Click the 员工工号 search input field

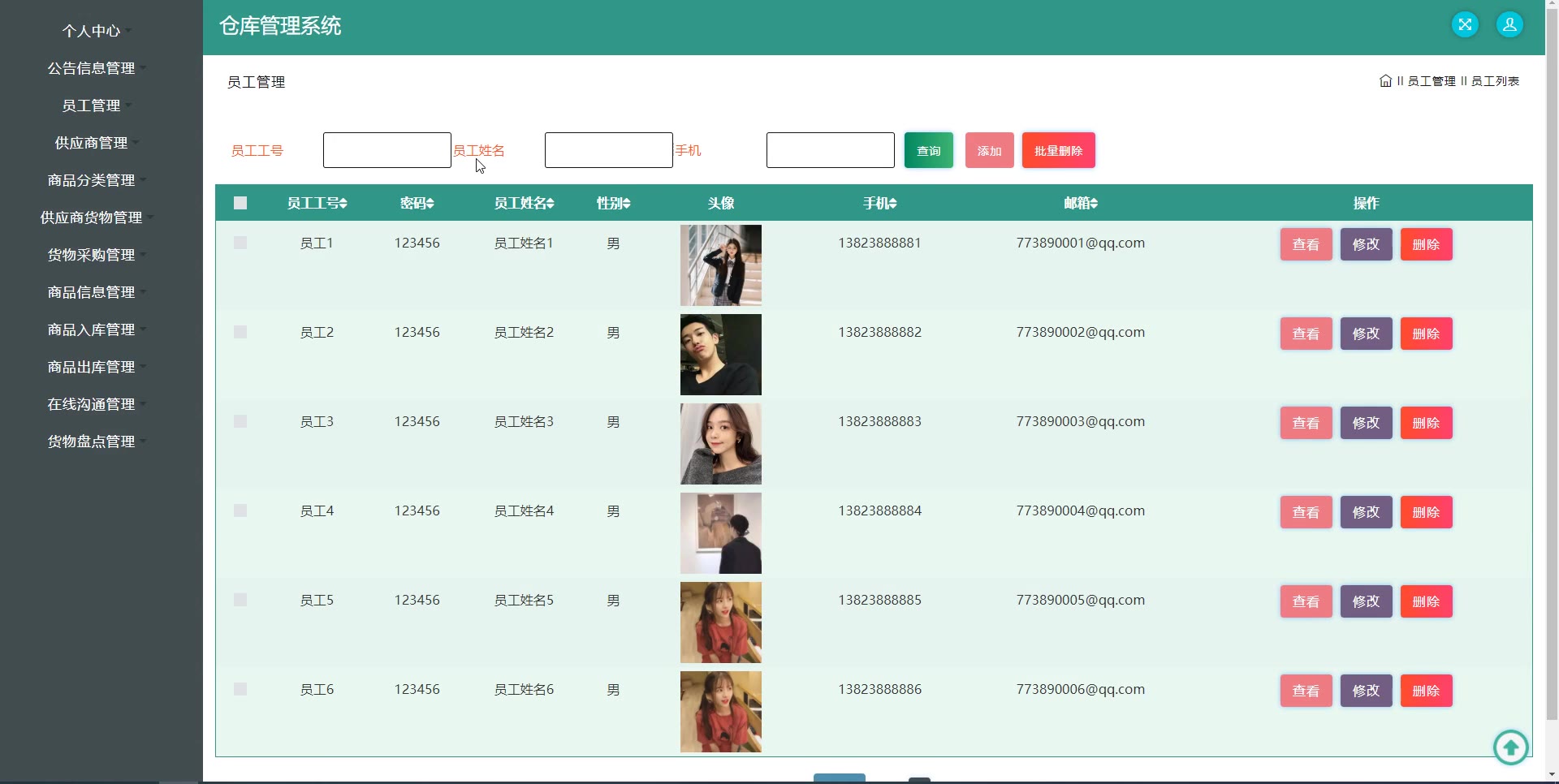click(x=387, y=151)
